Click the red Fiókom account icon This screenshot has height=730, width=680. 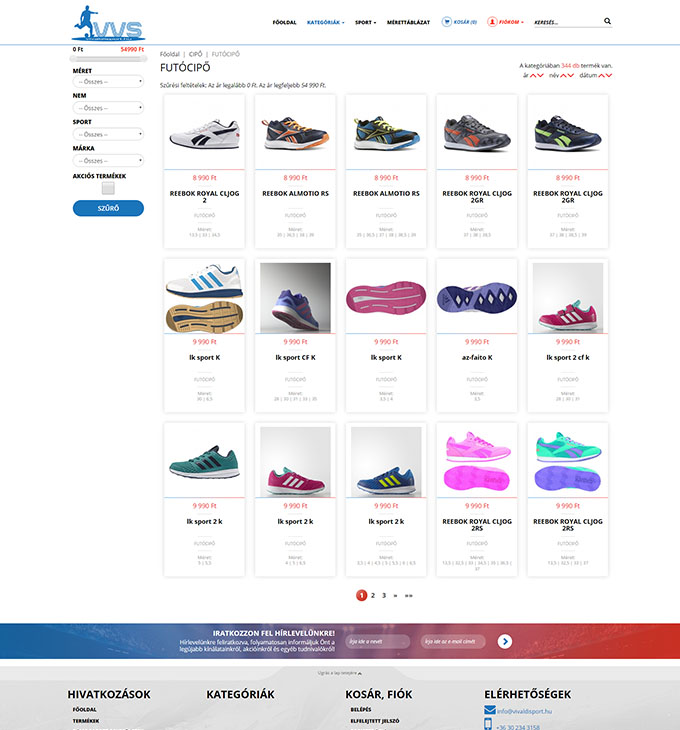click(x=492, y=22)
